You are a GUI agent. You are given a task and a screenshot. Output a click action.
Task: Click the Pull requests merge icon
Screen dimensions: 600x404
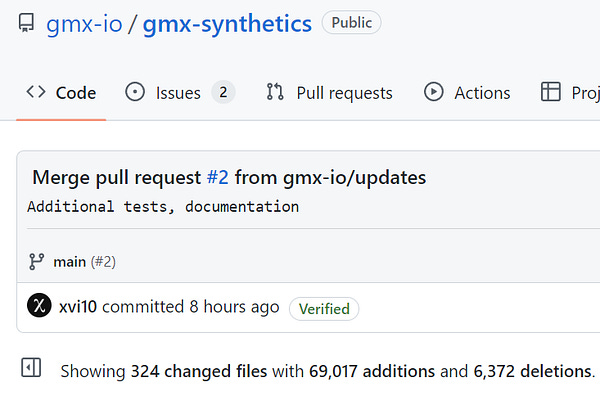275,92
